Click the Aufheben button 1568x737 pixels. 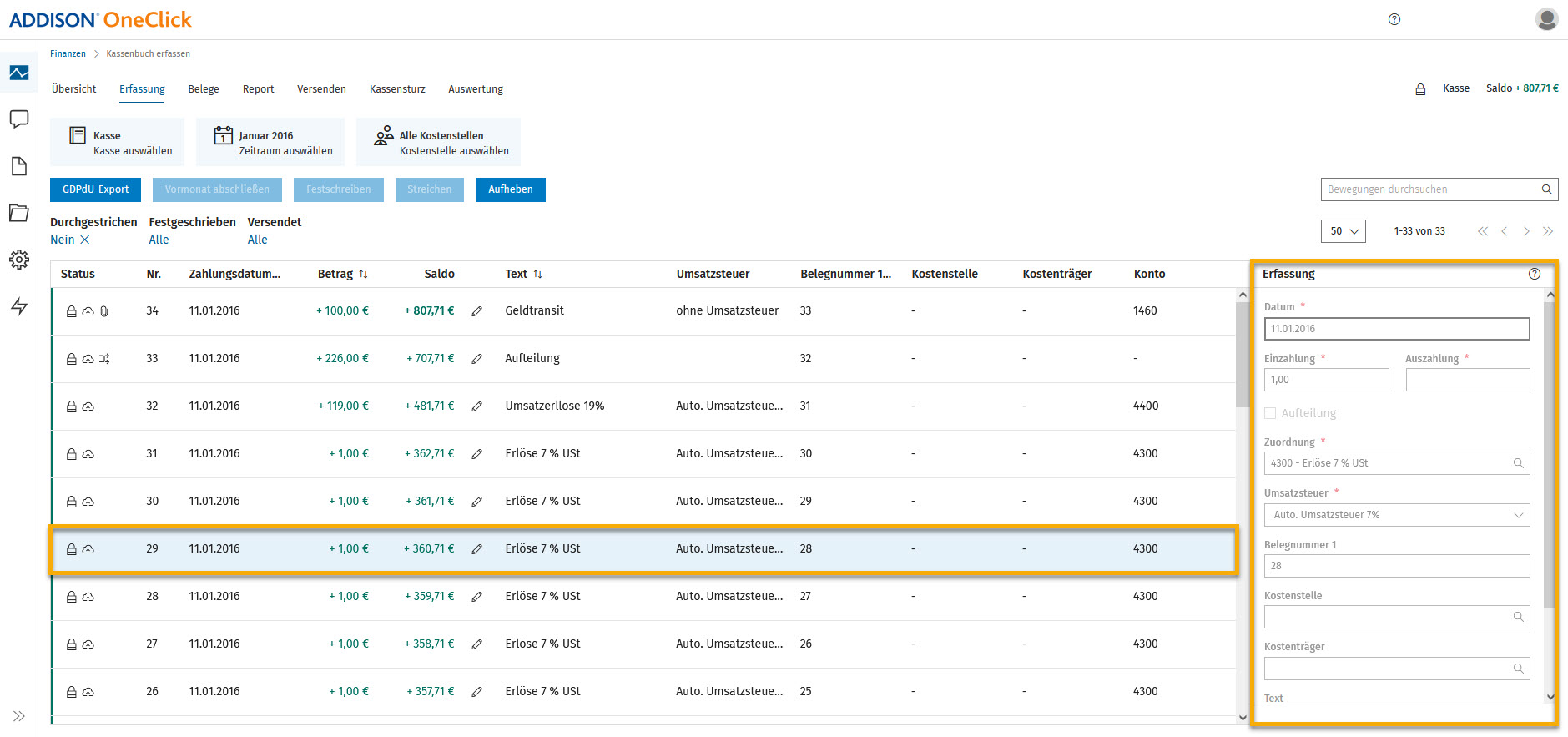tap(511, 189)
